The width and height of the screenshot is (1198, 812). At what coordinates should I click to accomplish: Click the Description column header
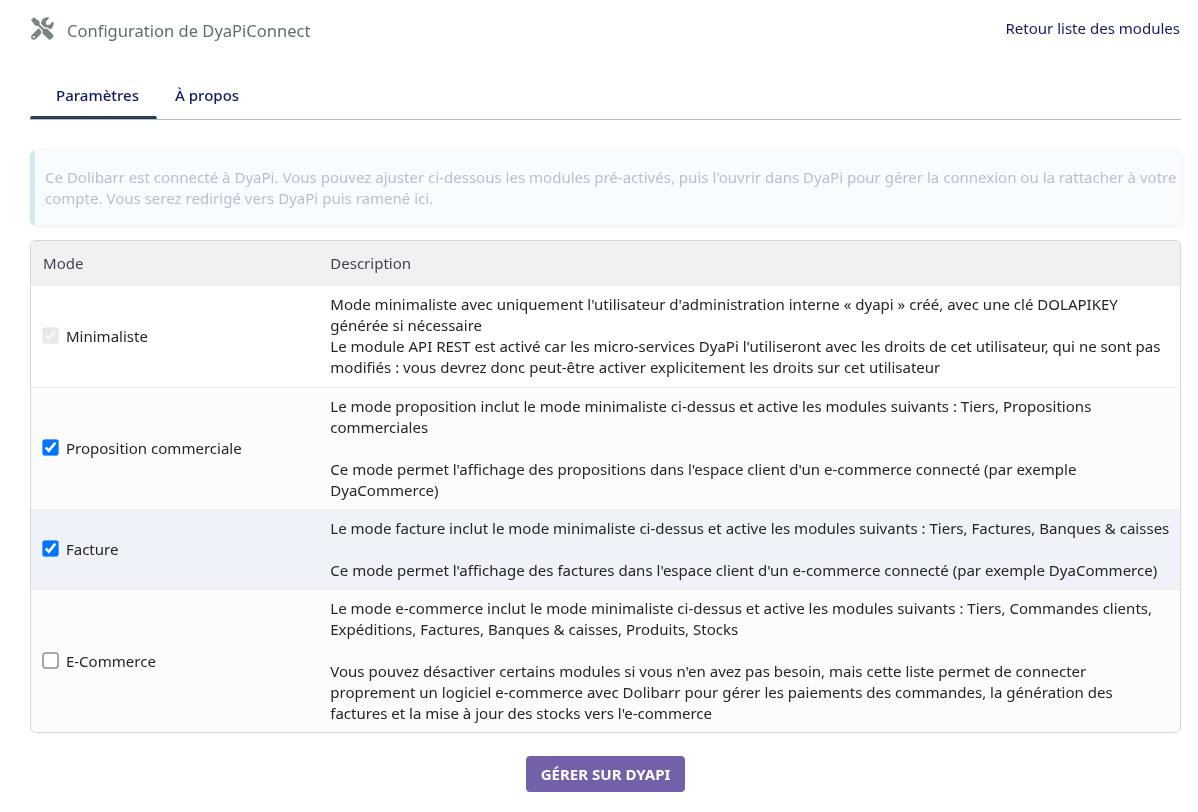click(371, 264)
